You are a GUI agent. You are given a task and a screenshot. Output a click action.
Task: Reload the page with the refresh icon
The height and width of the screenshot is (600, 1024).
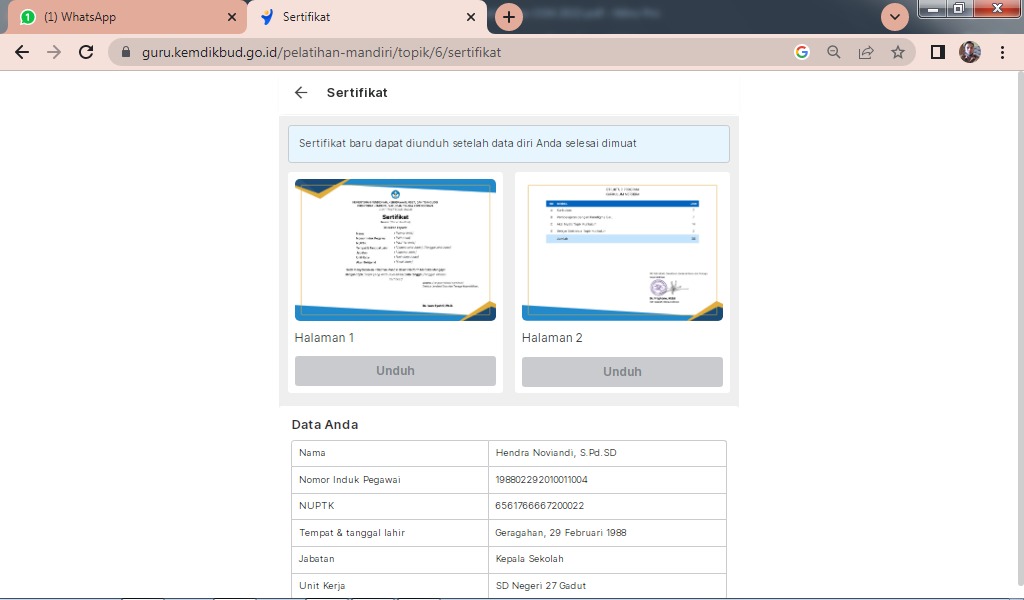[86, 52]
